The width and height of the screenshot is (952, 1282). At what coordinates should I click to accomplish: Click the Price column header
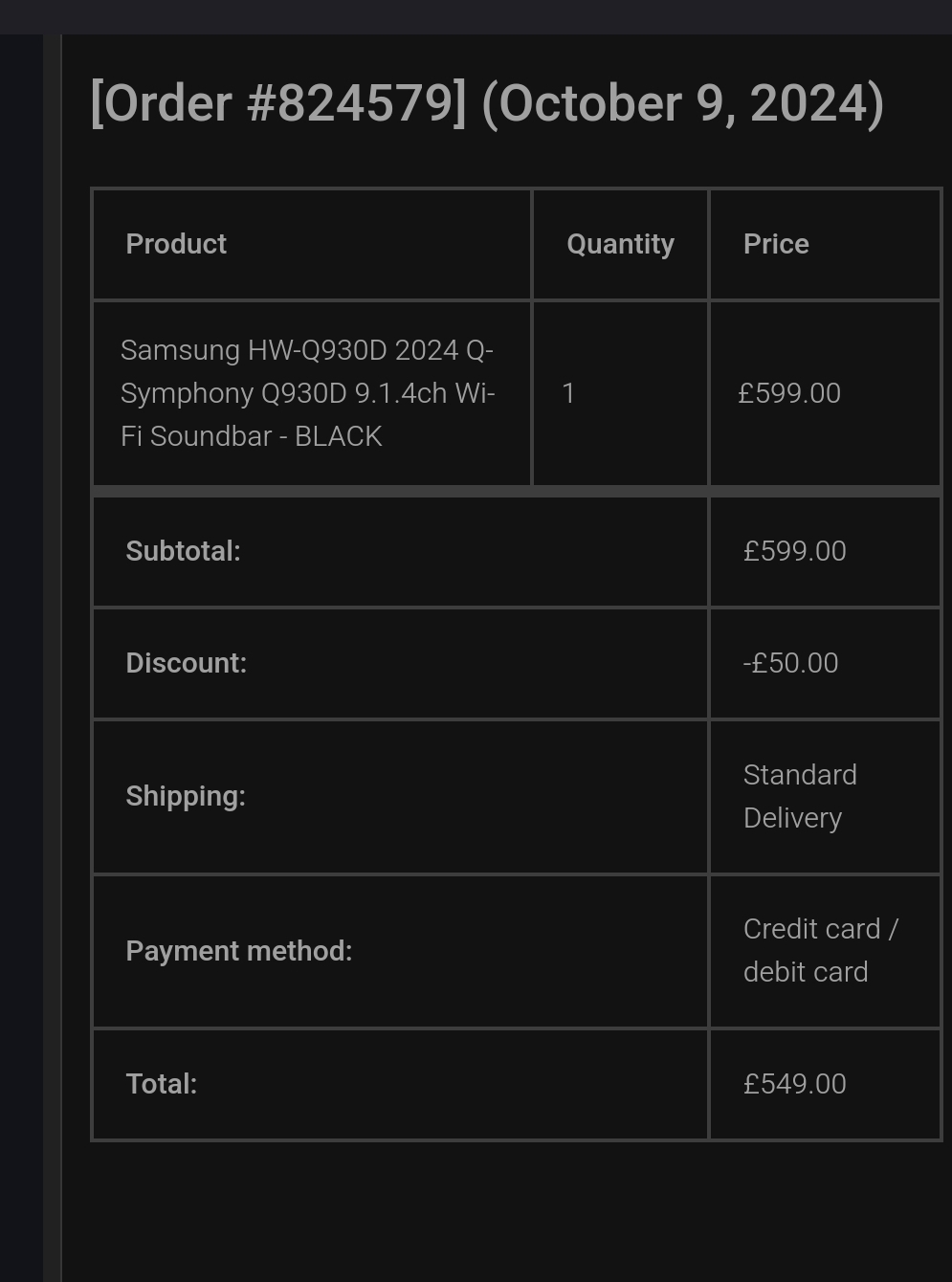(776, 244)
